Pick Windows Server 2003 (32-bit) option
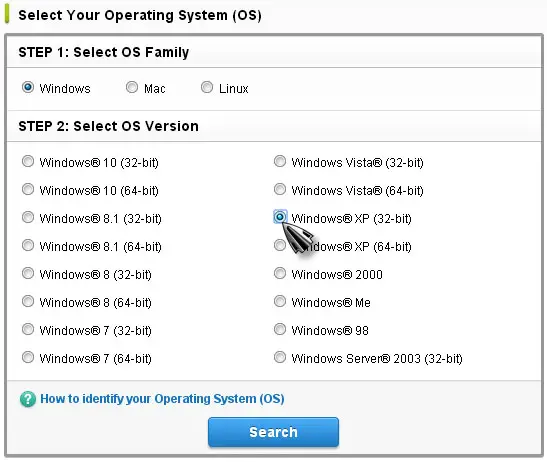The width and height of the screenshot is (547, 462). [280, 357]
